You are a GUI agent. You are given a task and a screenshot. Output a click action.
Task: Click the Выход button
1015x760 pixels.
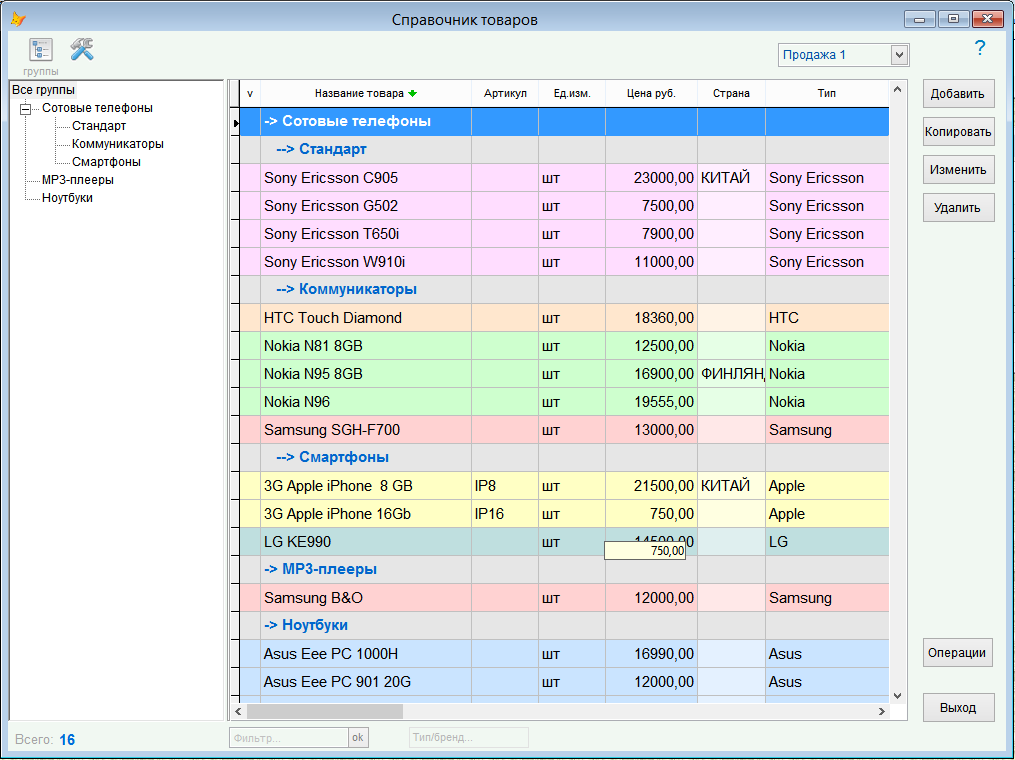pos(958,708)
